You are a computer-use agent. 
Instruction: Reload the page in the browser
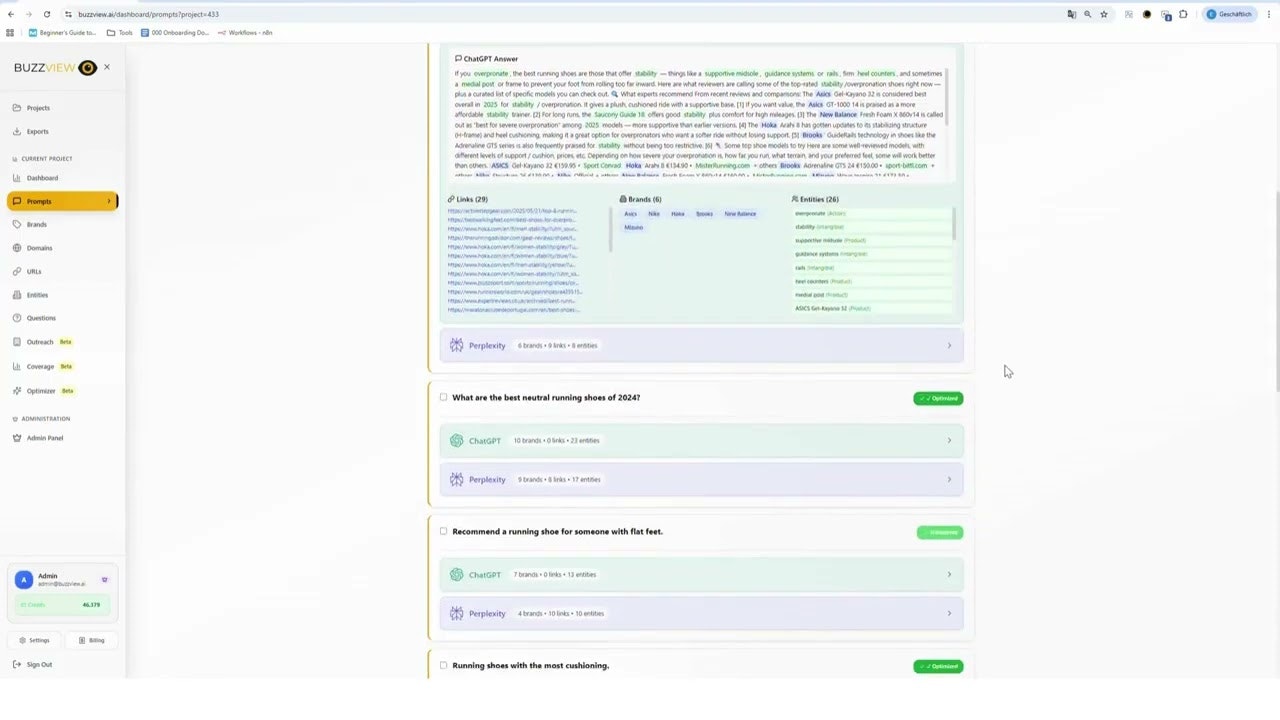pyautogui.click(x=47, y=14)
